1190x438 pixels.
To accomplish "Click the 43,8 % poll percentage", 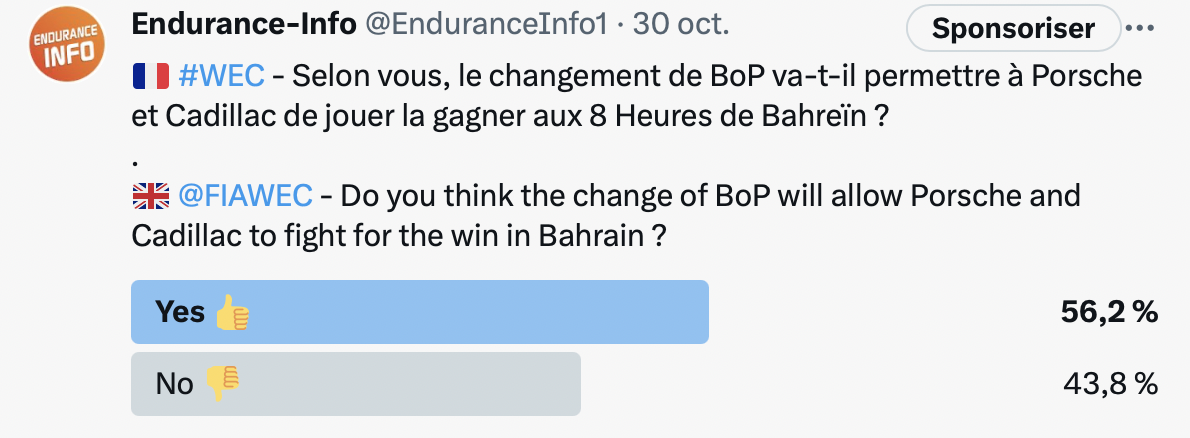I will (1110, 384).
